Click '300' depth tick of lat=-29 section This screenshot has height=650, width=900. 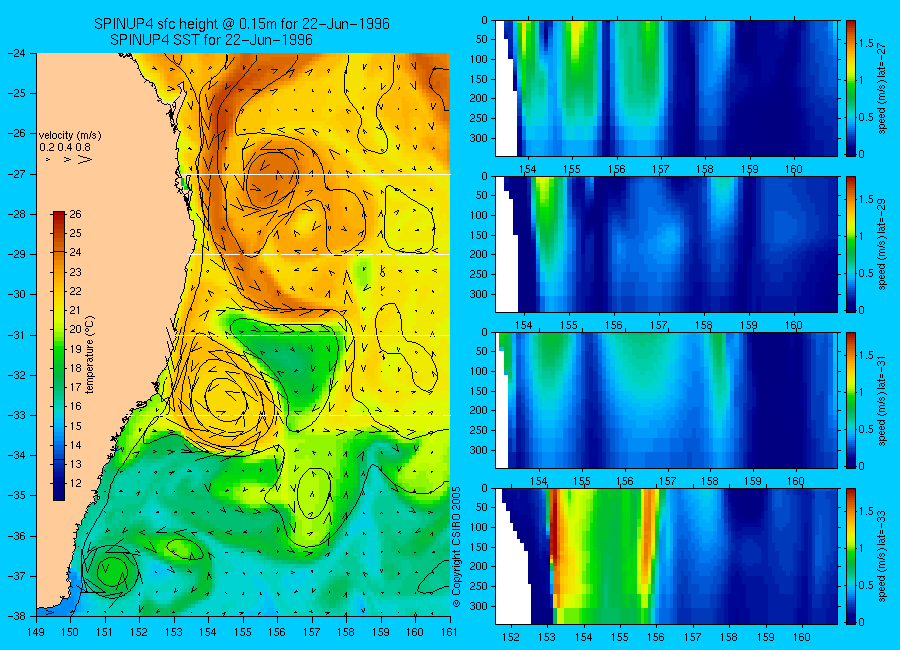pyautogui.click(x=479, y=294)
